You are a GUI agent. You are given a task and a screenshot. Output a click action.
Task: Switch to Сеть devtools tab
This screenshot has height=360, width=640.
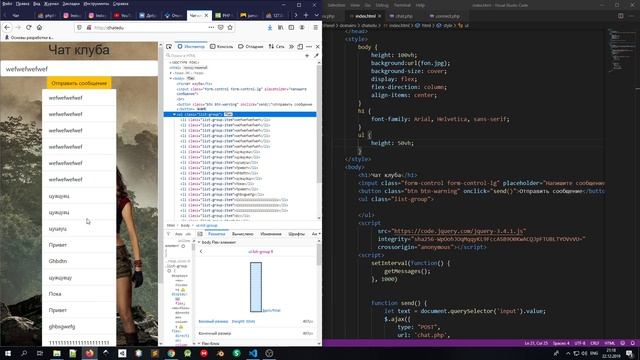tap(276, 47)
